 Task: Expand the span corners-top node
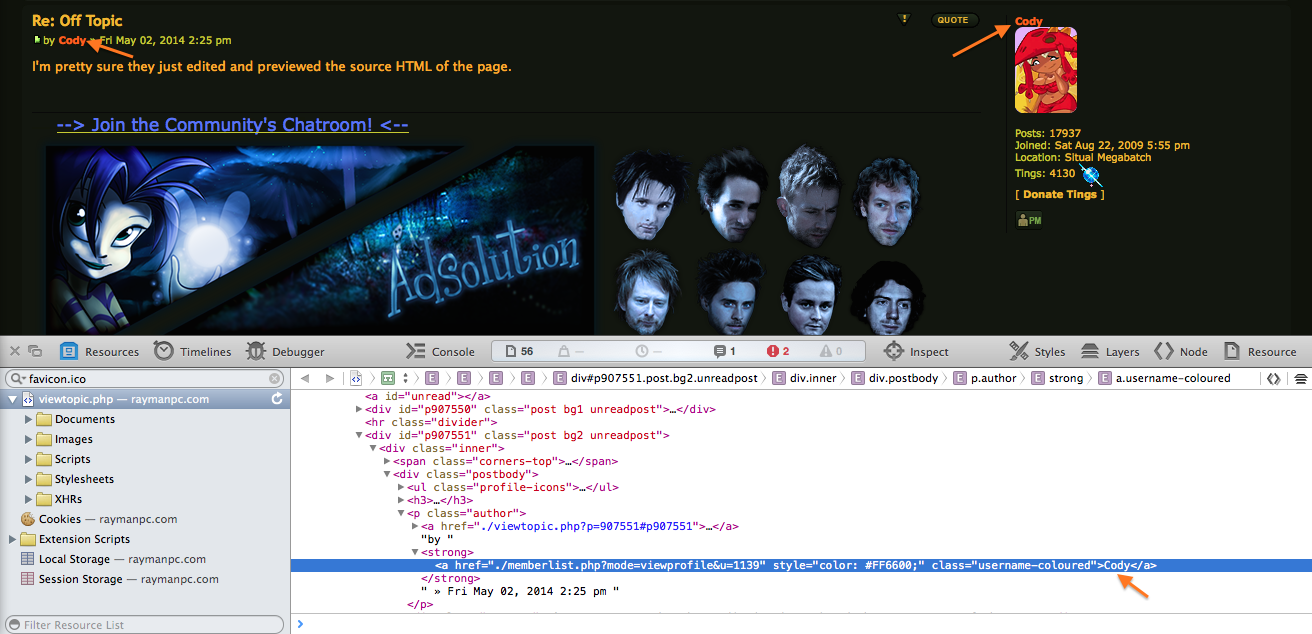[x=388, y=461]
